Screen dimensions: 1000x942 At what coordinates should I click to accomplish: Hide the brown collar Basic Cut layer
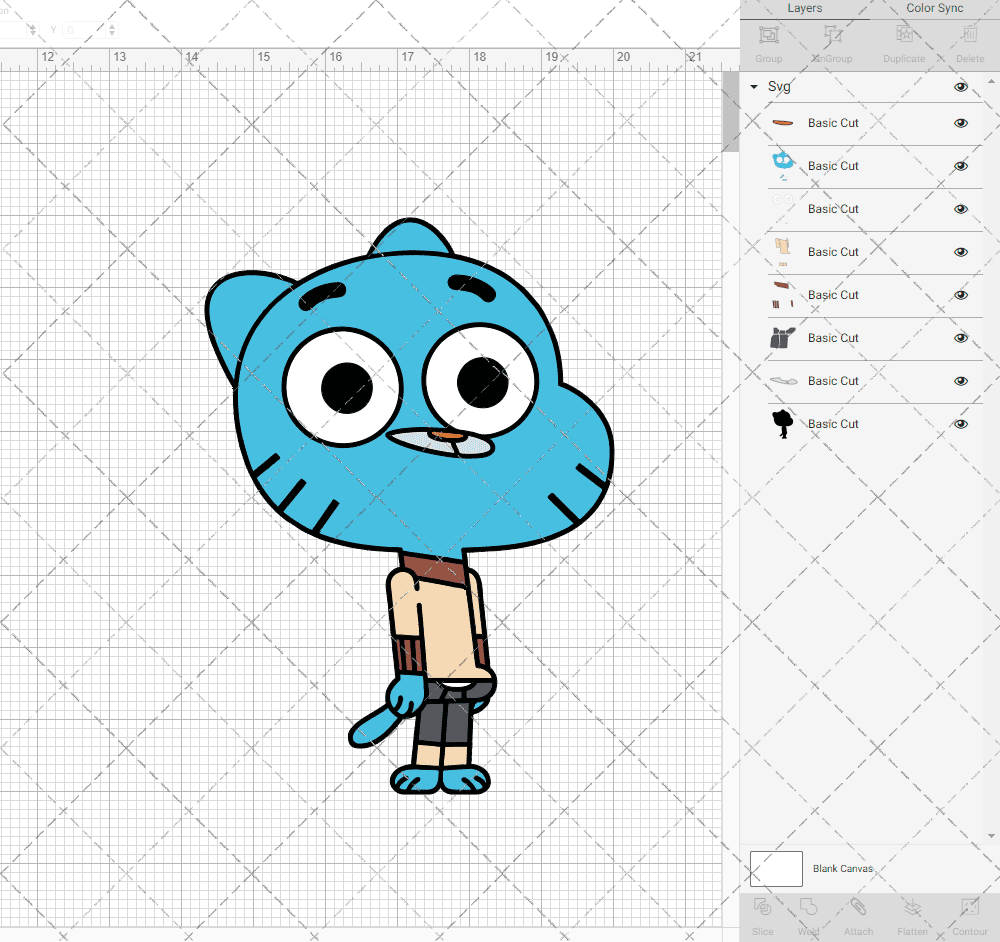pos(960,295)
